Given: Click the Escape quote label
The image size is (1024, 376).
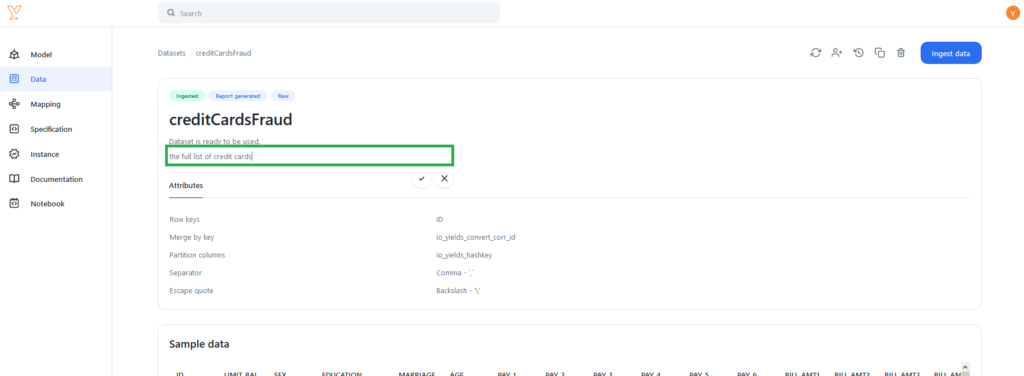Looking at the screenshot, I should (x=191, y=290).
